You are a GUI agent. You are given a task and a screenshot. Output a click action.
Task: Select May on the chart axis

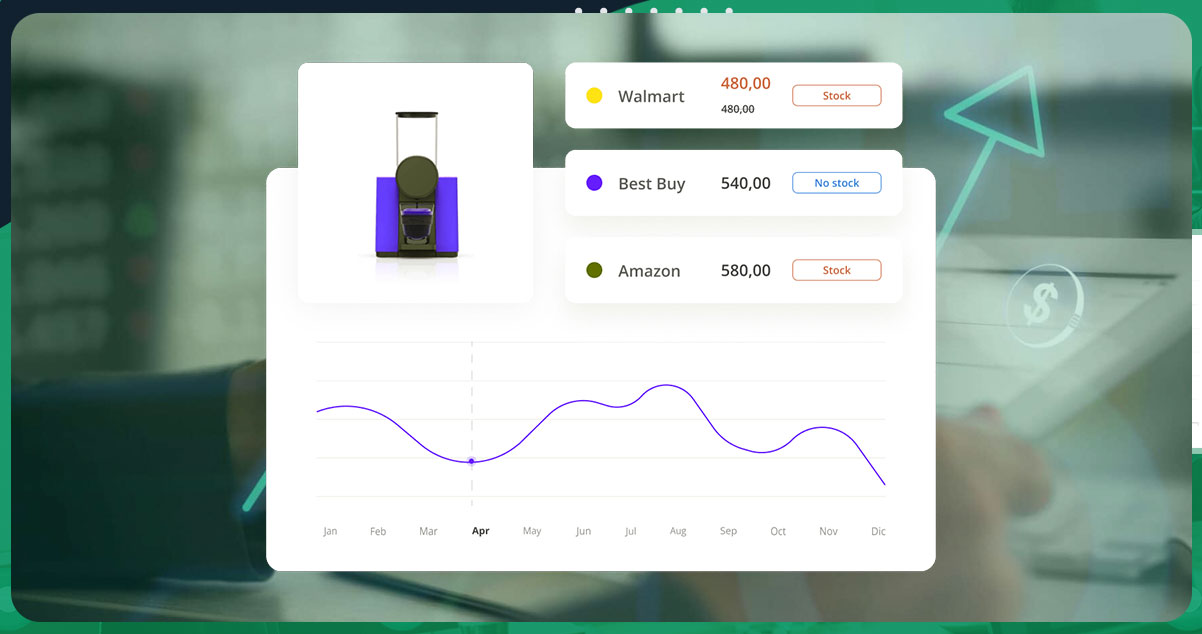[x=532, y=531]
